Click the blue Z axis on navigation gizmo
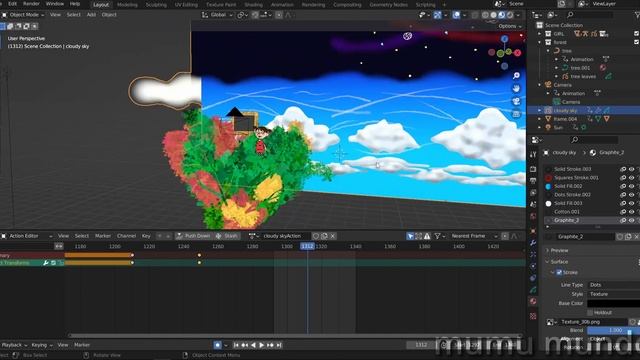This screenshot has height=360, width=640. (505, 39)
